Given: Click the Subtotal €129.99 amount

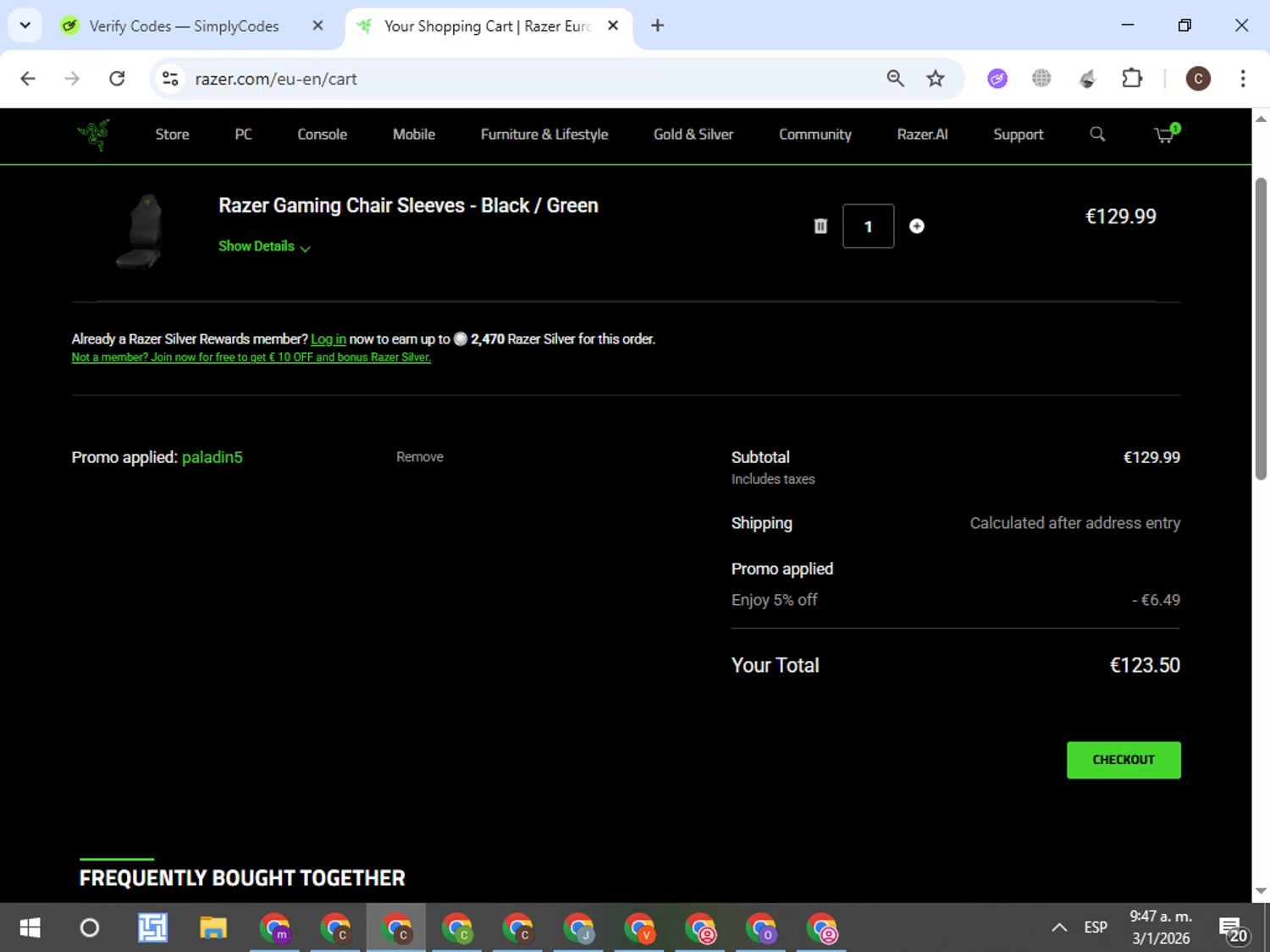Looking at the screenshot, I should click(x=1151, y=457).
